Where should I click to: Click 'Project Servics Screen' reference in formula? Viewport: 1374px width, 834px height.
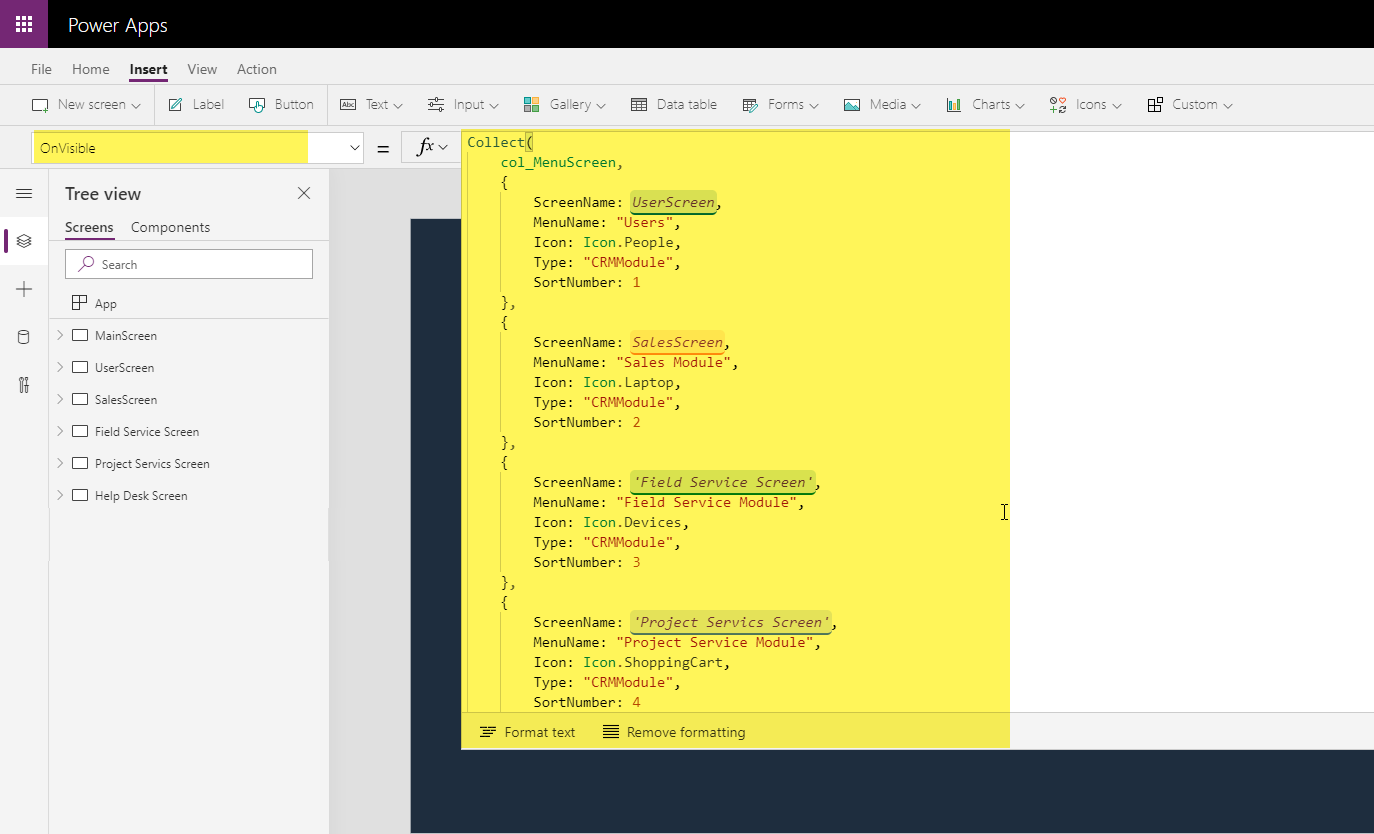(x=731, y=622)
